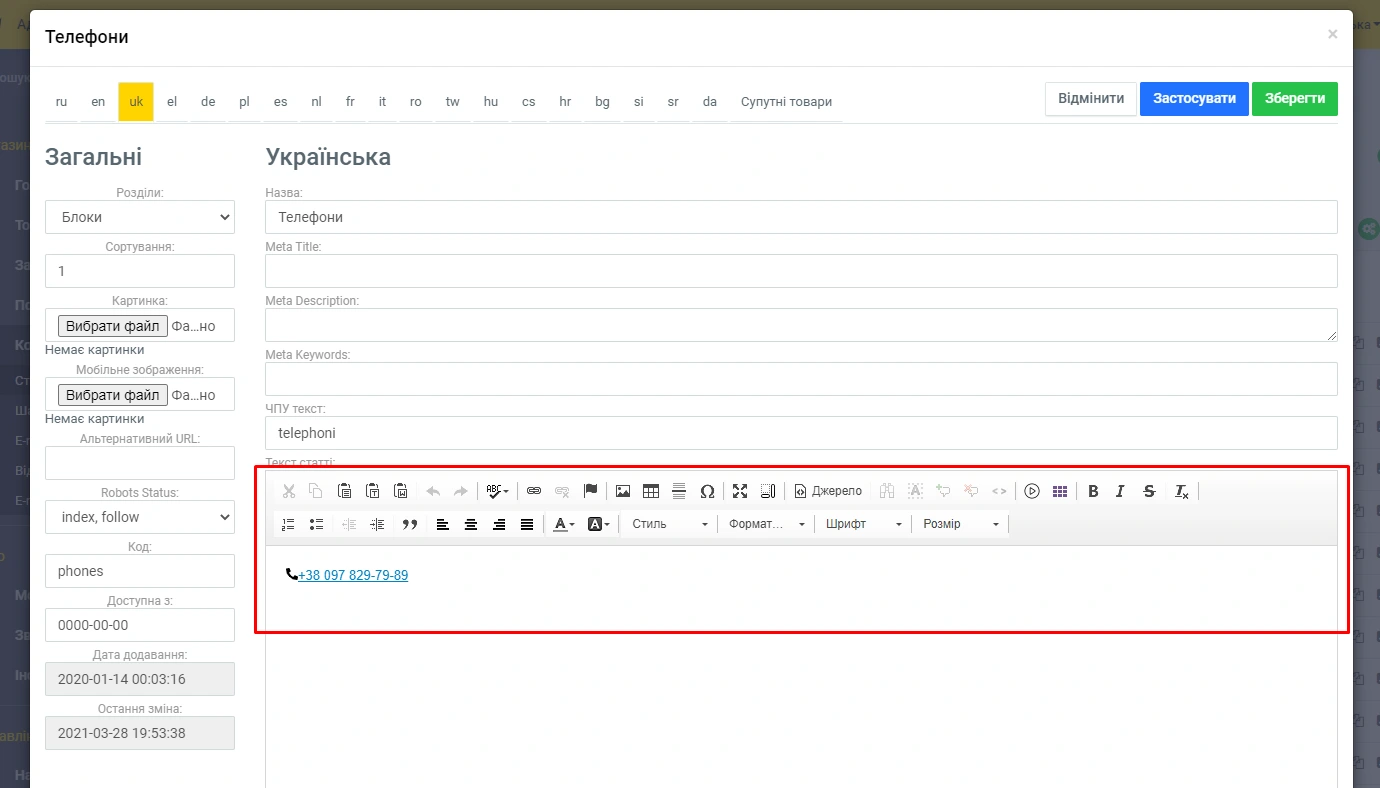Screen dimensions: 1380x788
Task: Apply bold formatting
Action: pos(1093,491)
